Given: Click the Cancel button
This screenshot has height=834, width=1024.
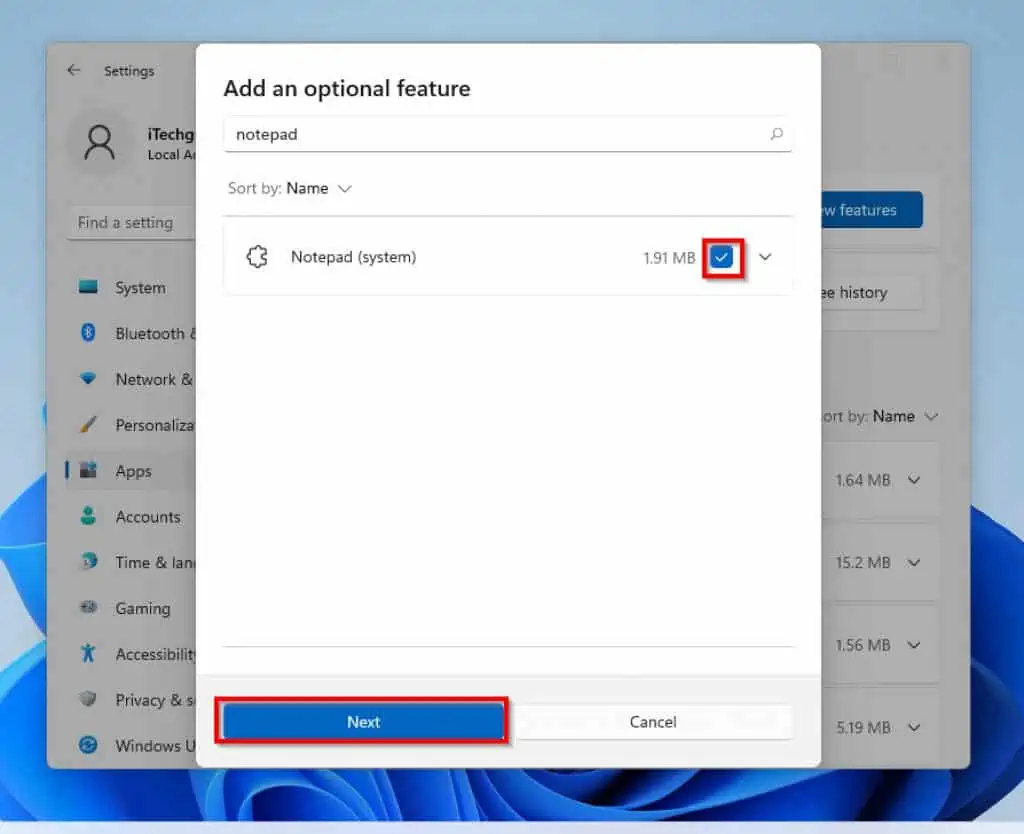Looking at the screenshot, I should (x=653, y=722).
